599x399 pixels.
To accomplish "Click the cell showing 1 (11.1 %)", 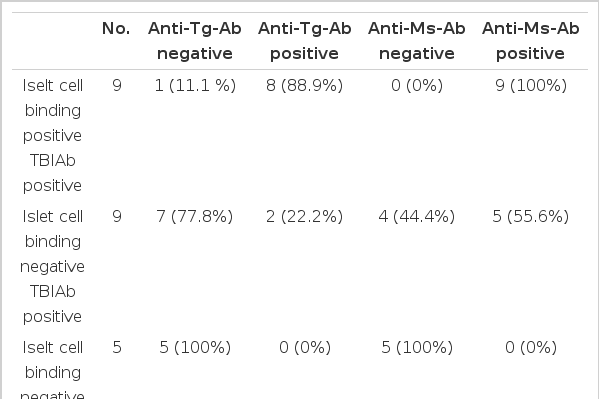I will tap(195, 86).
